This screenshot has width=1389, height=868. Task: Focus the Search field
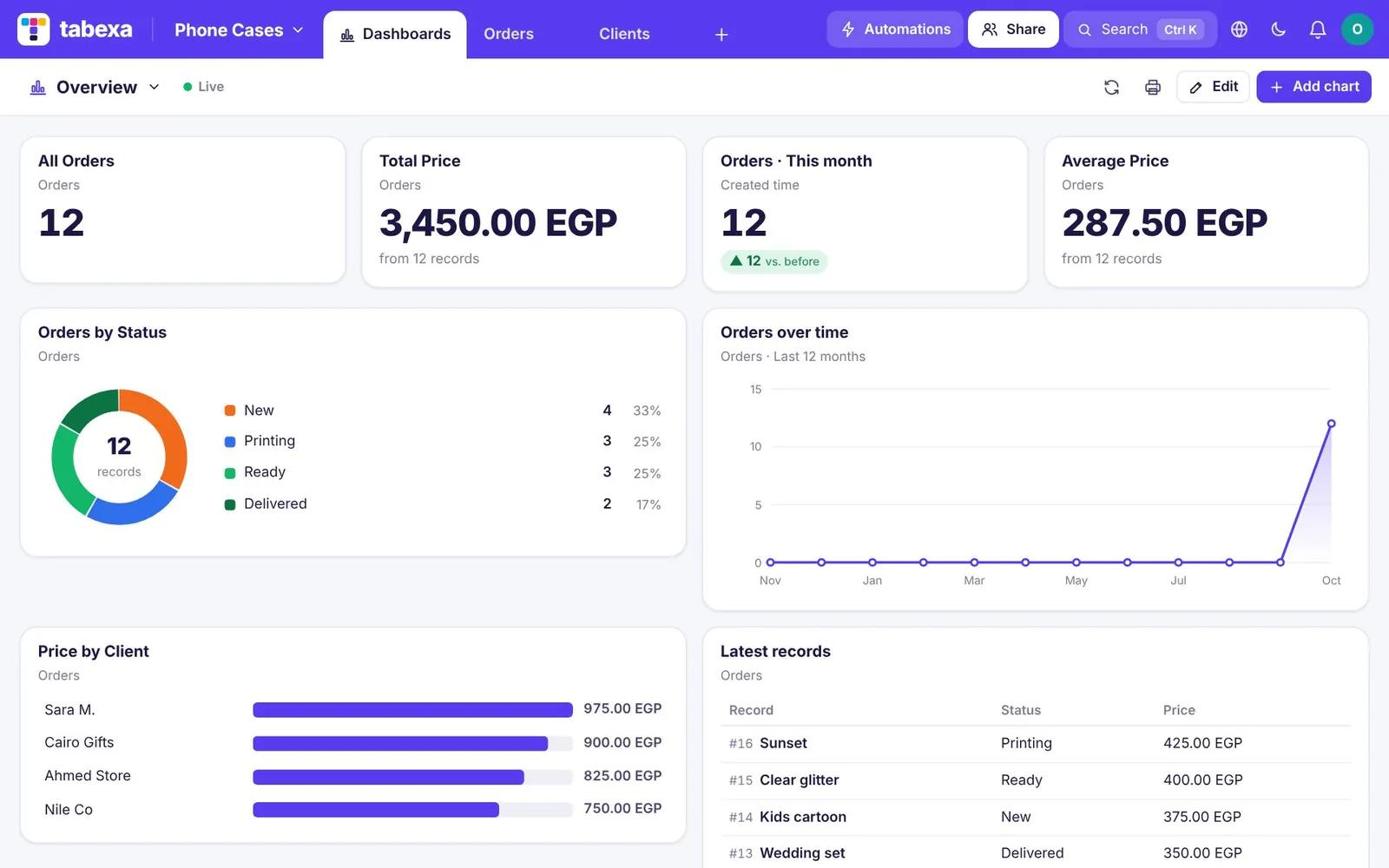click(1140, 30)
